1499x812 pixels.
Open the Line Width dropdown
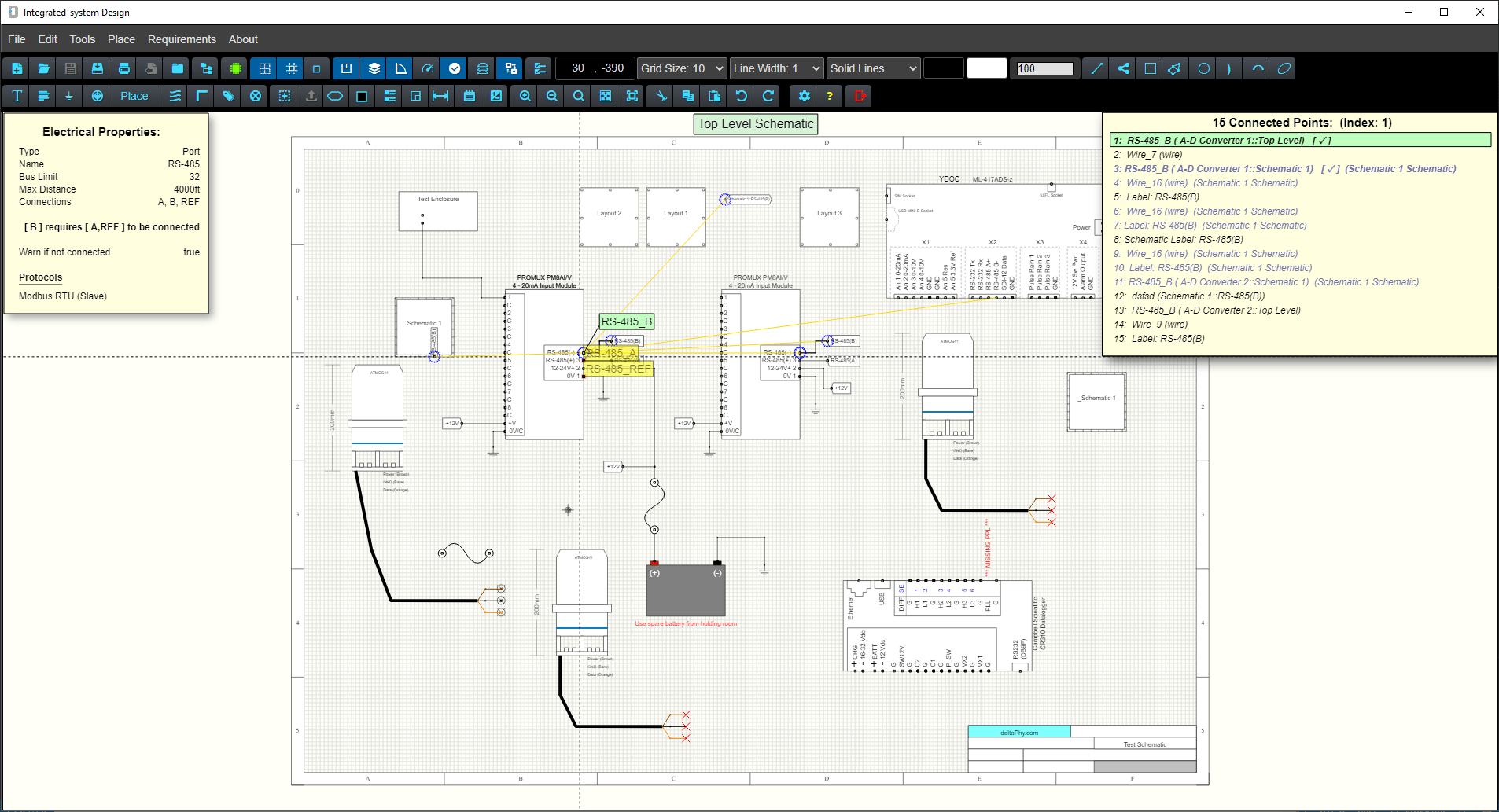click(777, 68)
